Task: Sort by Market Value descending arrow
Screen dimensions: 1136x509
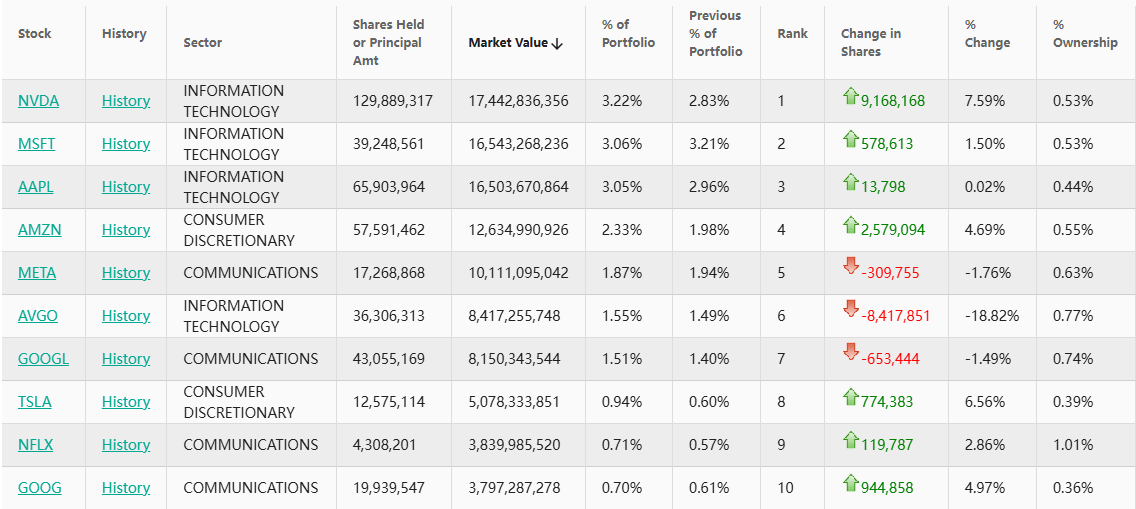Action: pyautogui.click(x=558, y=43)
